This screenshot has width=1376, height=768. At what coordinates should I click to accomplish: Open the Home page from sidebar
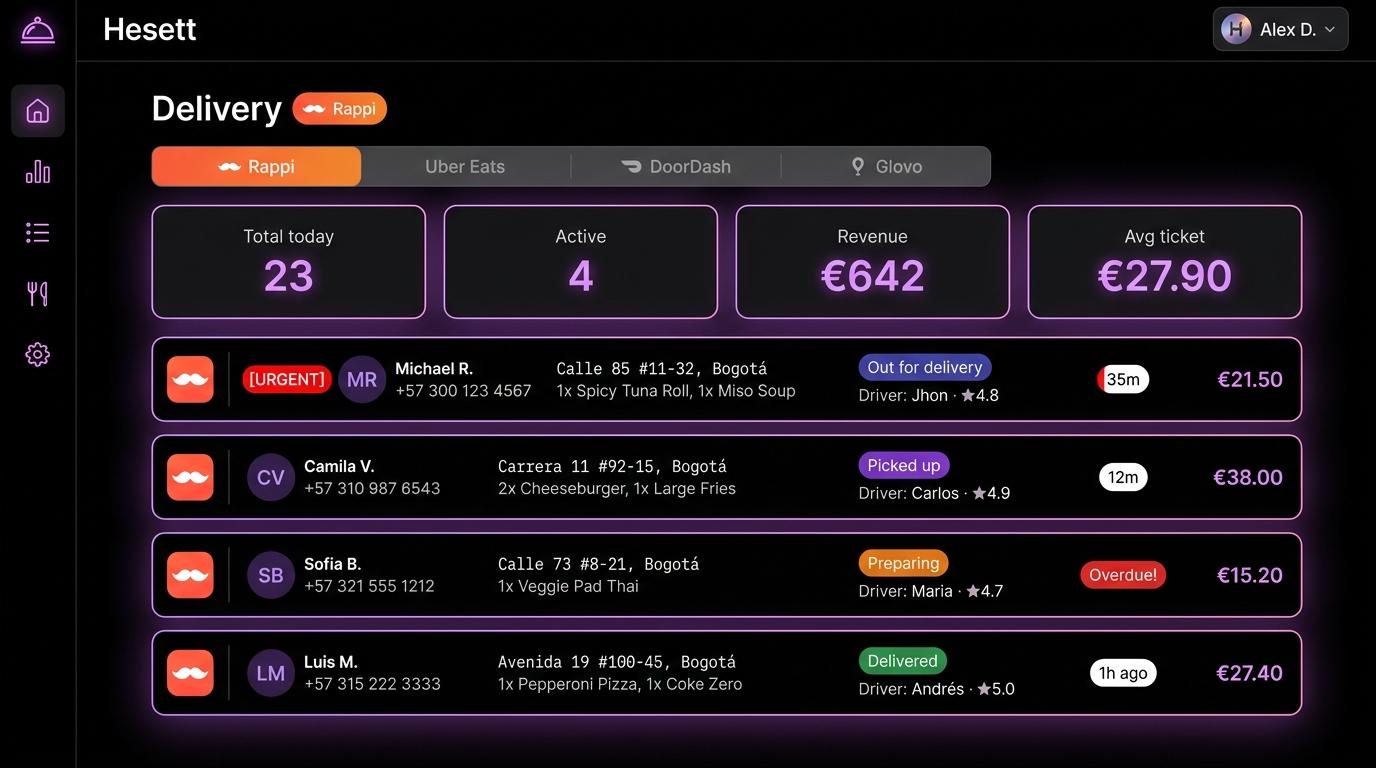coord(38,111)
